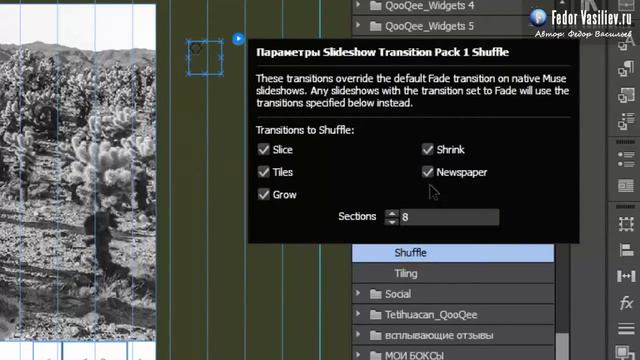Click the Newspaper checkbox label text
Image resolution: width=640 pixels, height=360 pixels.
pos(462,172)
